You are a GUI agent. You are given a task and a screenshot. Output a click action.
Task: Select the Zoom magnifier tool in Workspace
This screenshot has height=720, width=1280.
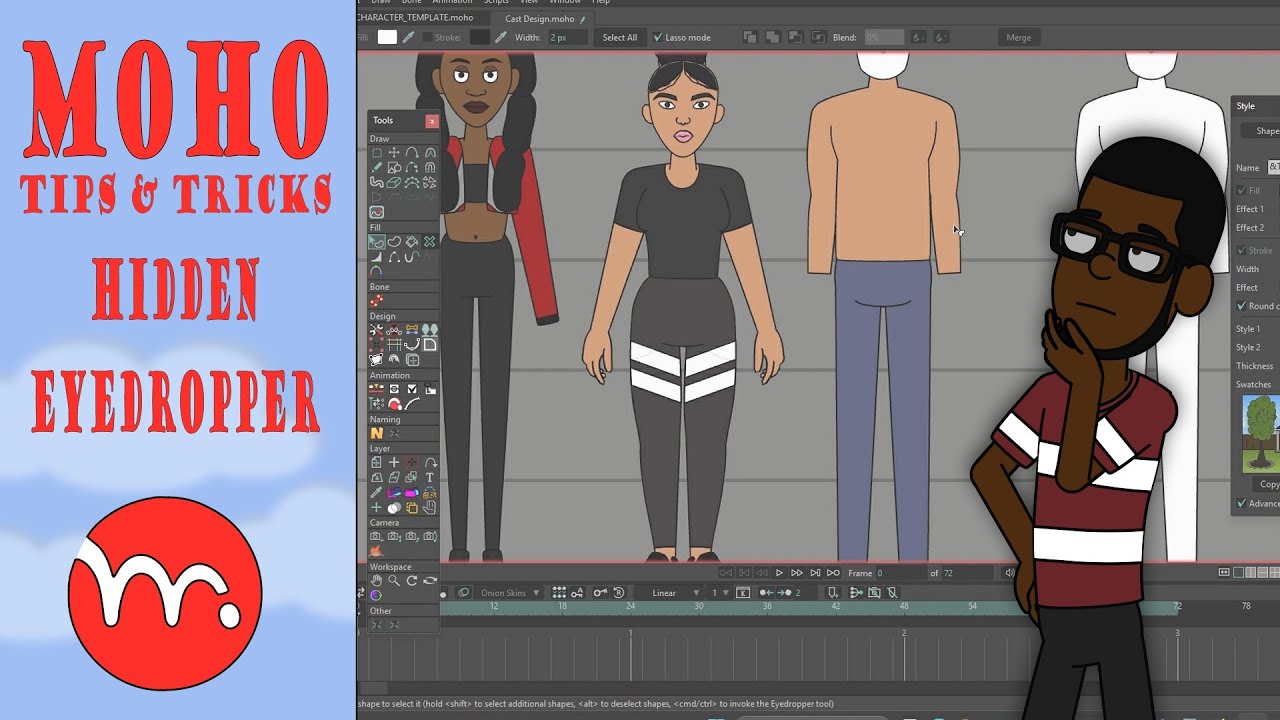[394, 580]
